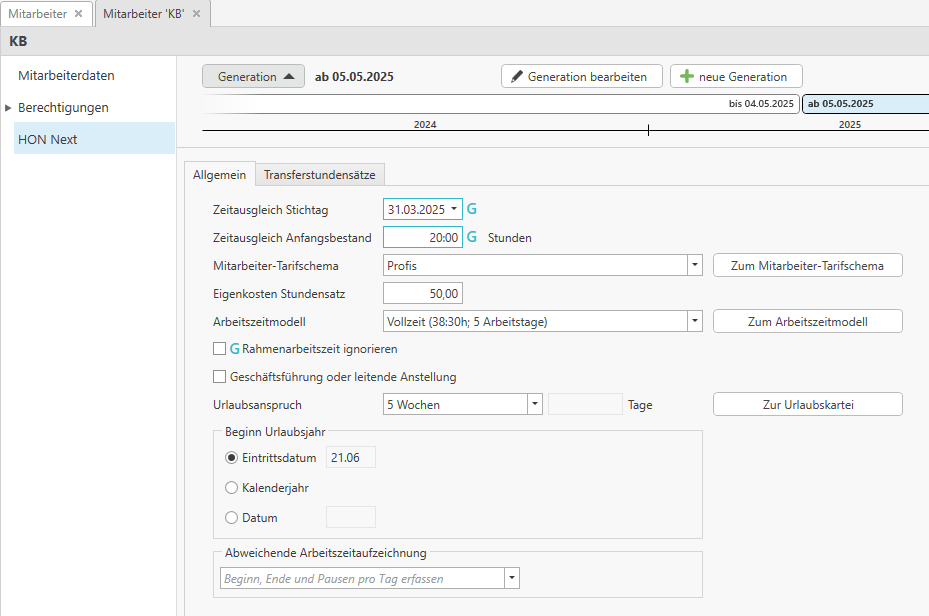The width and height of the screenshot is (929, 616).
Task: Click the G icon beside Zeitausgleich Stichtag
Action: (472, 210)
